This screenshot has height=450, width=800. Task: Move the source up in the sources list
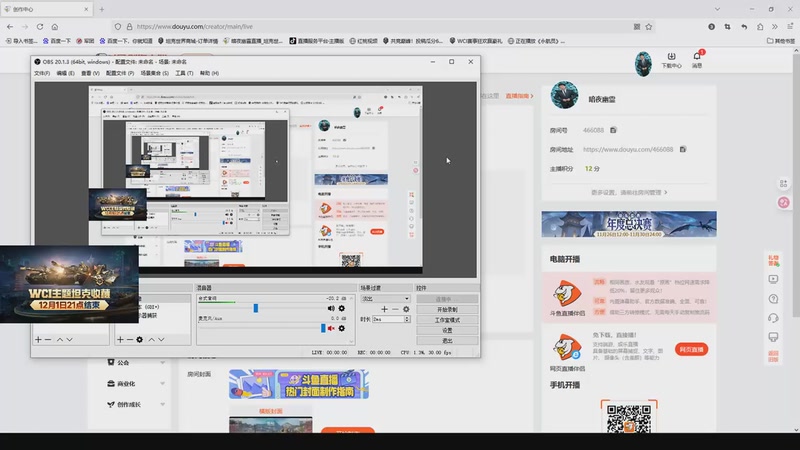152,339
